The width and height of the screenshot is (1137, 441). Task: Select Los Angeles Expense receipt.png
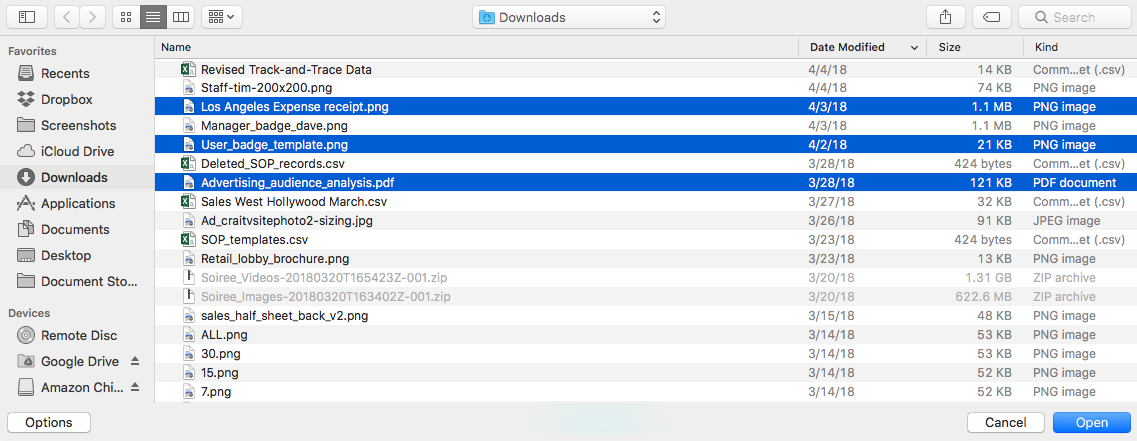645,107
